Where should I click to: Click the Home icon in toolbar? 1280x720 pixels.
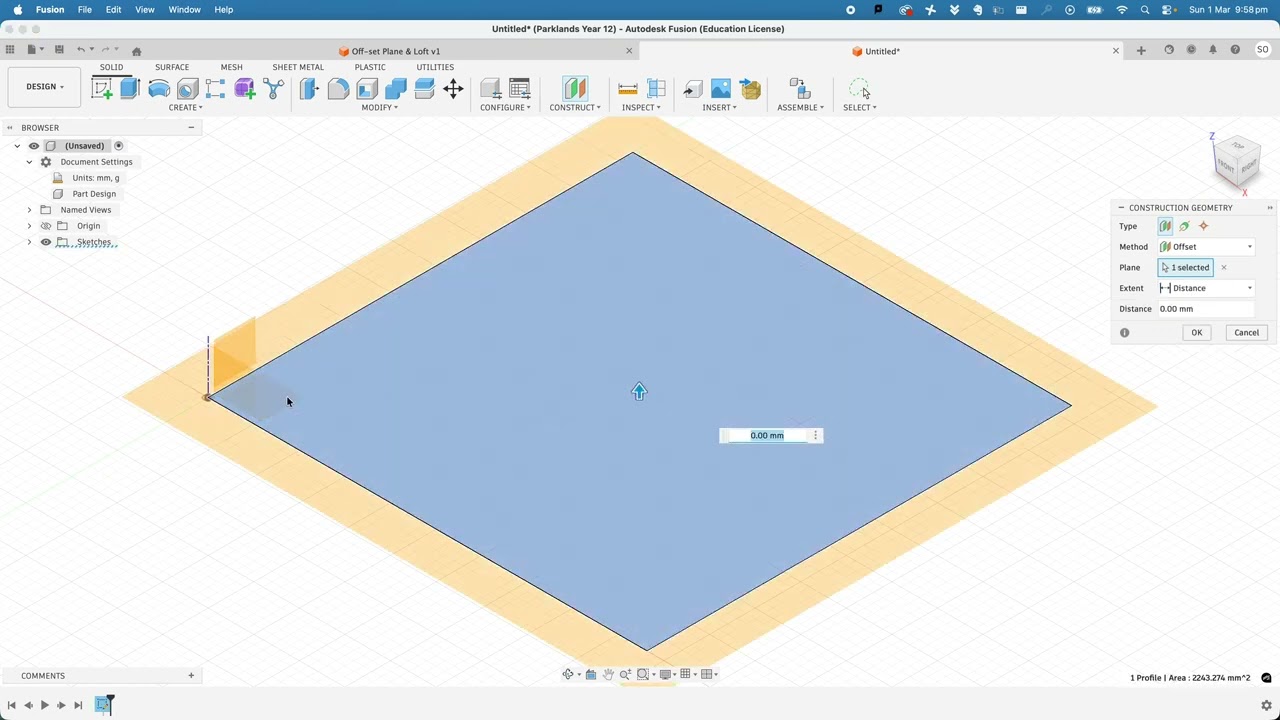coord(136,51)
